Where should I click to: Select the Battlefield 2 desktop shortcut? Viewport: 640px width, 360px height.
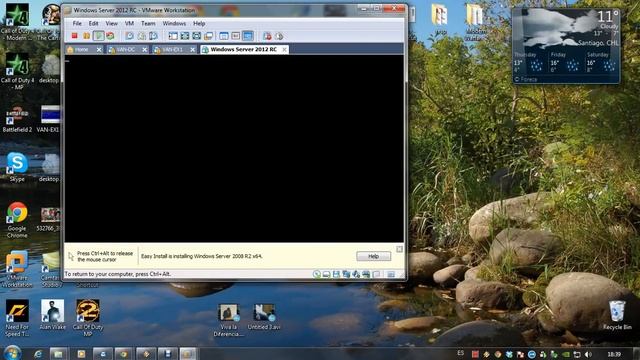click(17, 119)
